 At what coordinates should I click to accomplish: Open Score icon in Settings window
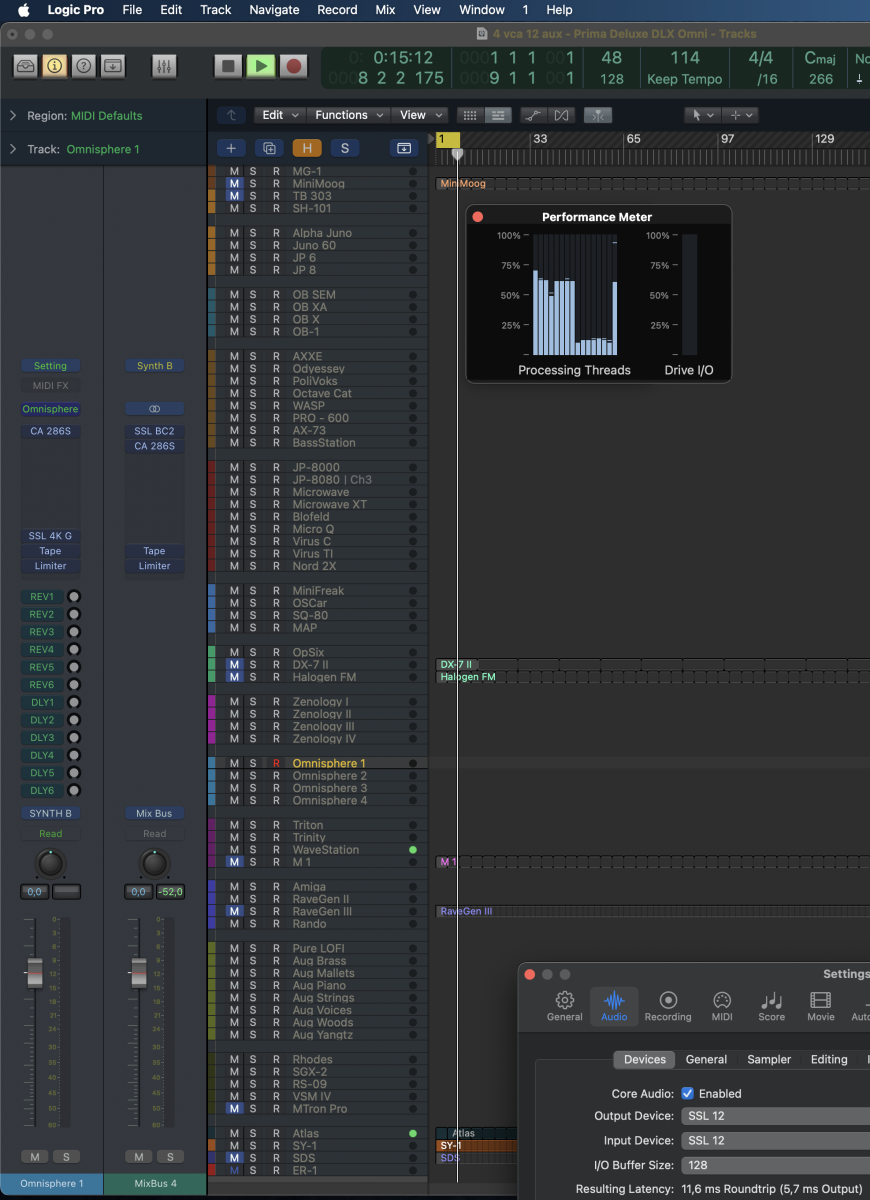click(771, 1007)
